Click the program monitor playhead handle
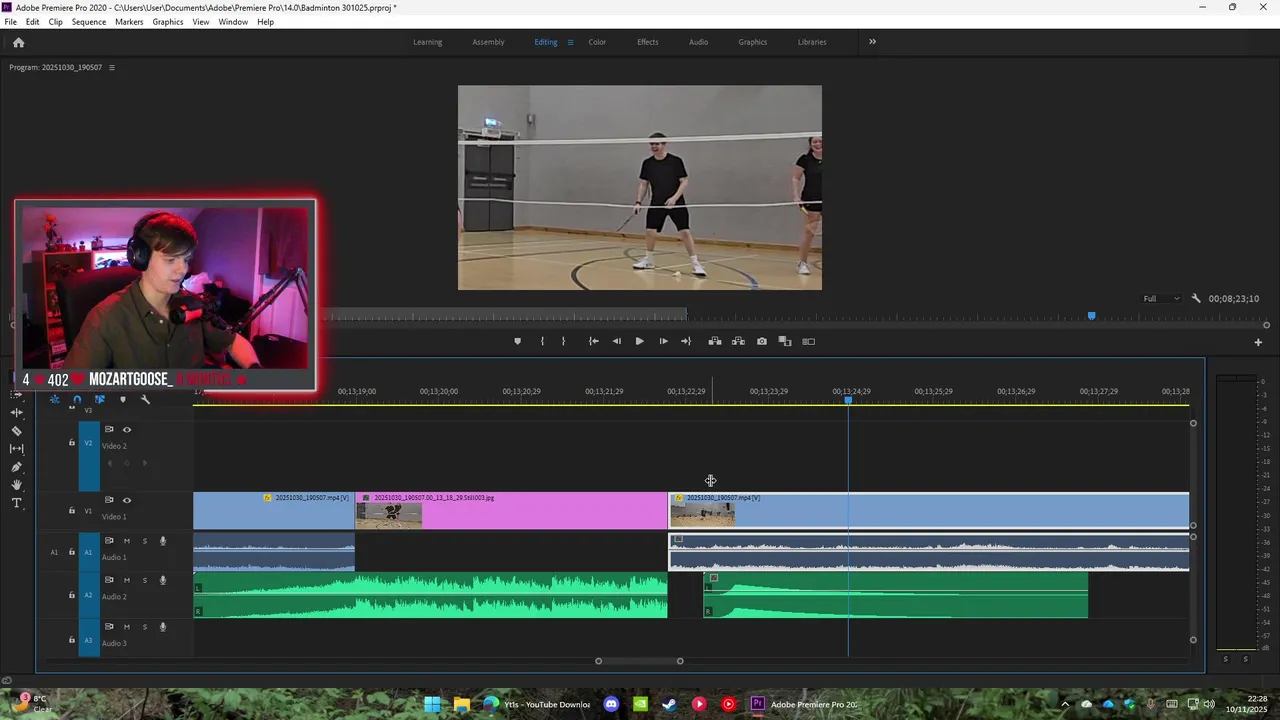The width and height of the screenshot is (1280, 720). pos(1091,316)
